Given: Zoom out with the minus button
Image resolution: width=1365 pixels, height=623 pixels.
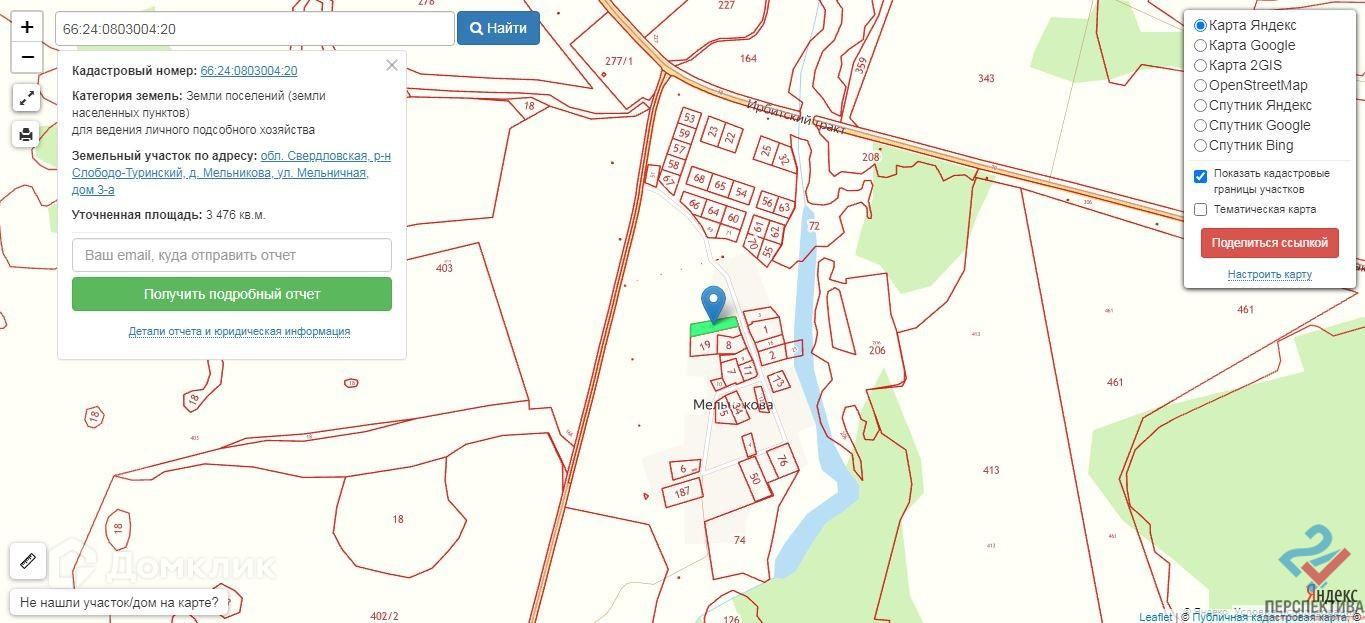Looking at the screenshot, I should (x=27, y=57).
